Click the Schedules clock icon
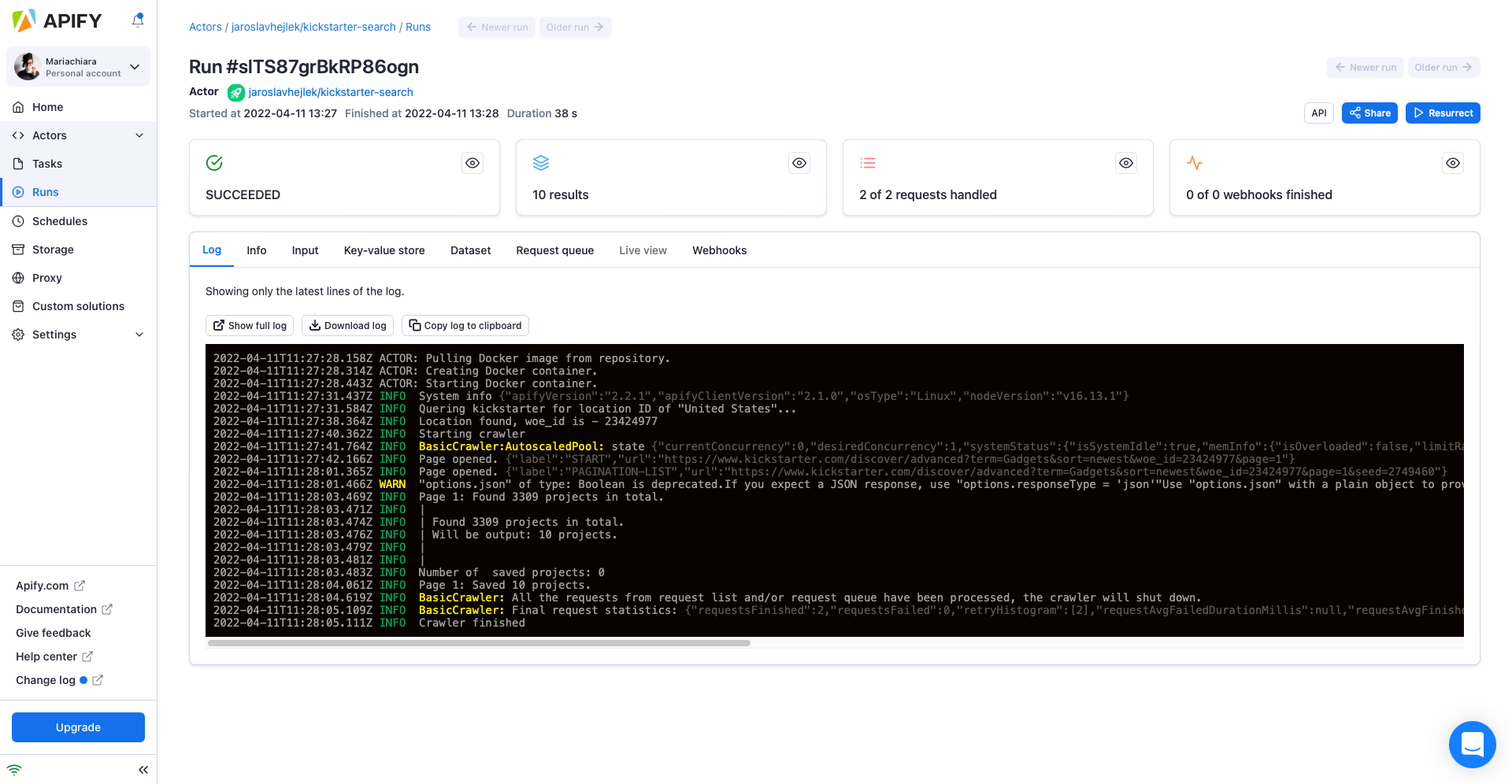The height and width of the screenshot is (784, 1512). 18,221
